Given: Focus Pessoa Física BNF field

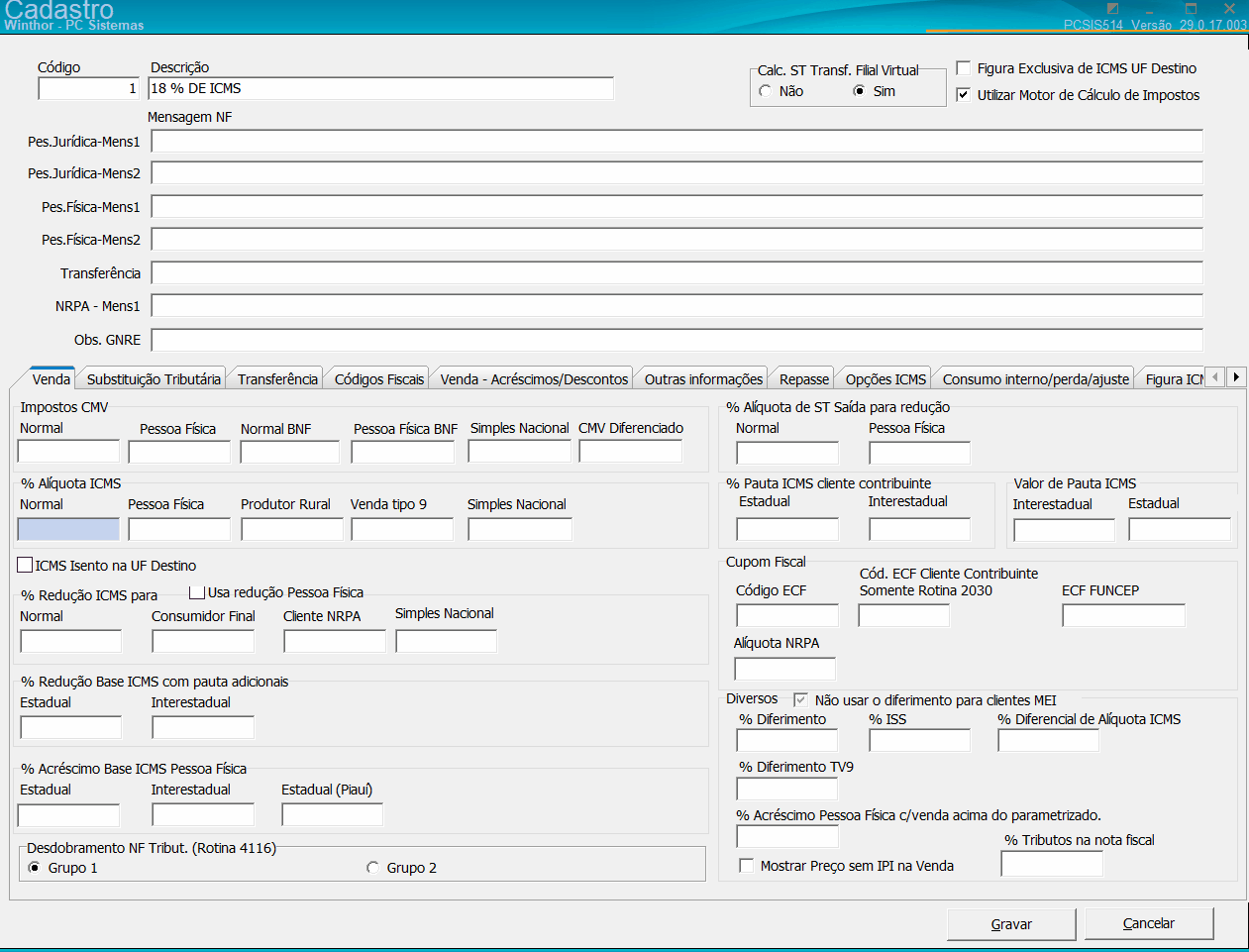Looking at the screenshot, I should tap(402, 452).
